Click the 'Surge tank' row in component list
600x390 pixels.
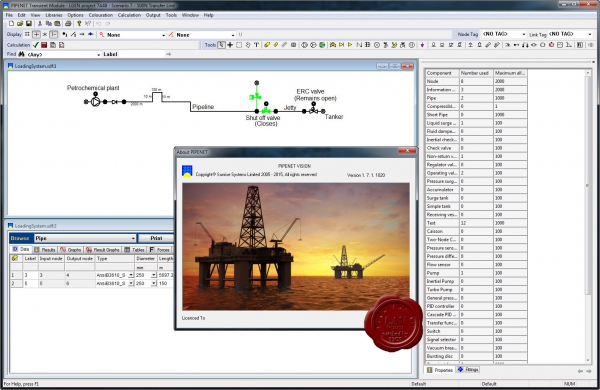pos(476,198)
